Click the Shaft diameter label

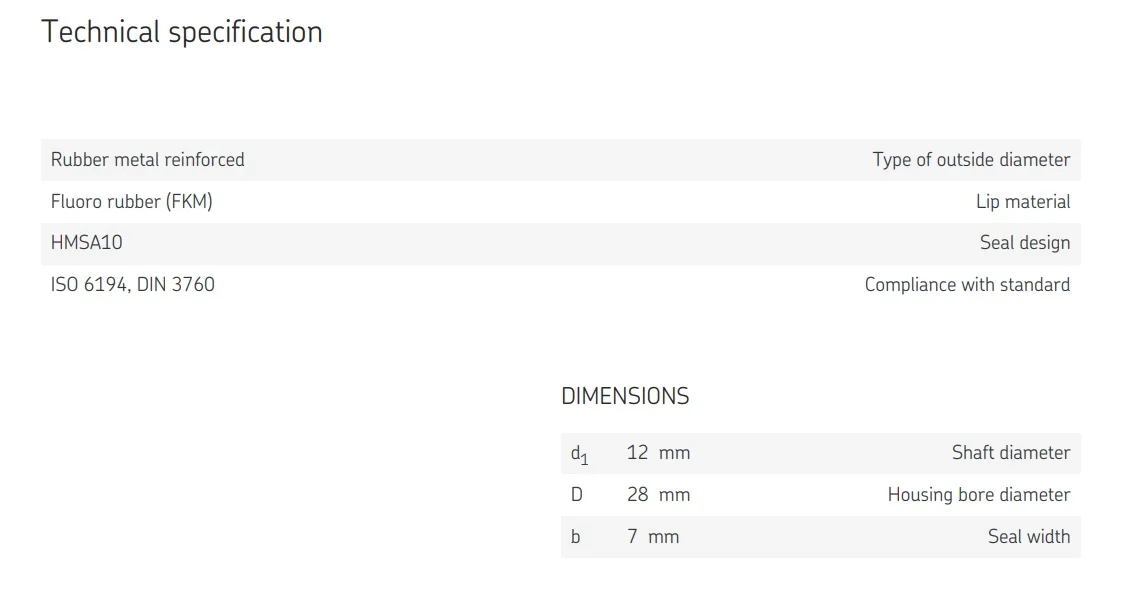pos(1010,453)
